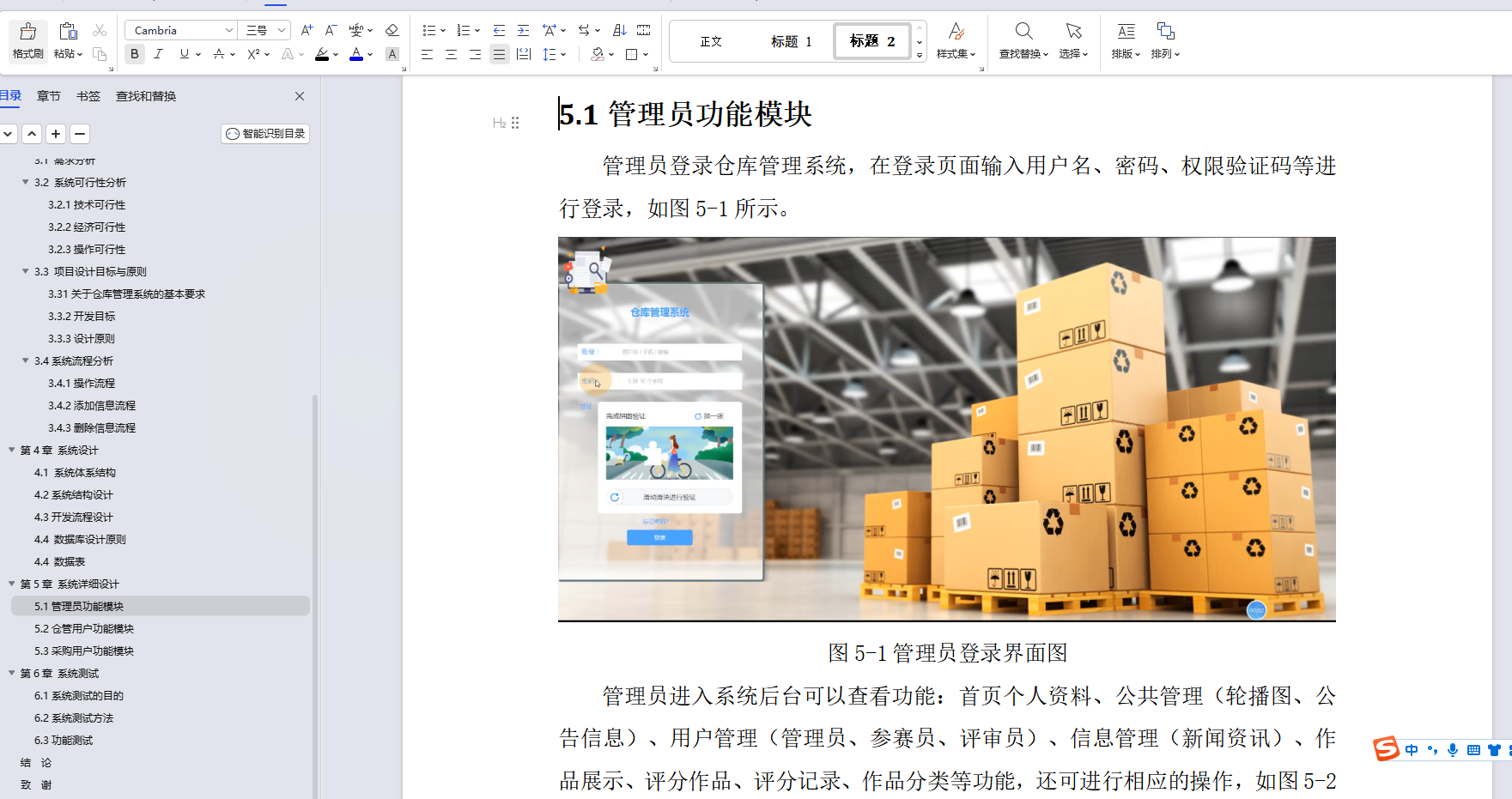Increase font size with the A+ icon
The image size is (1512, 799).
306,29
